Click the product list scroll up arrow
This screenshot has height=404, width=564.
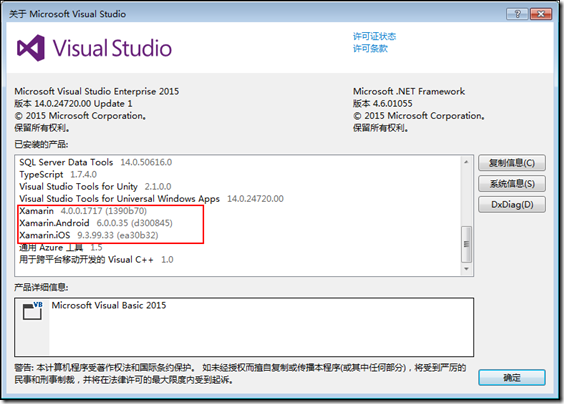466,162
